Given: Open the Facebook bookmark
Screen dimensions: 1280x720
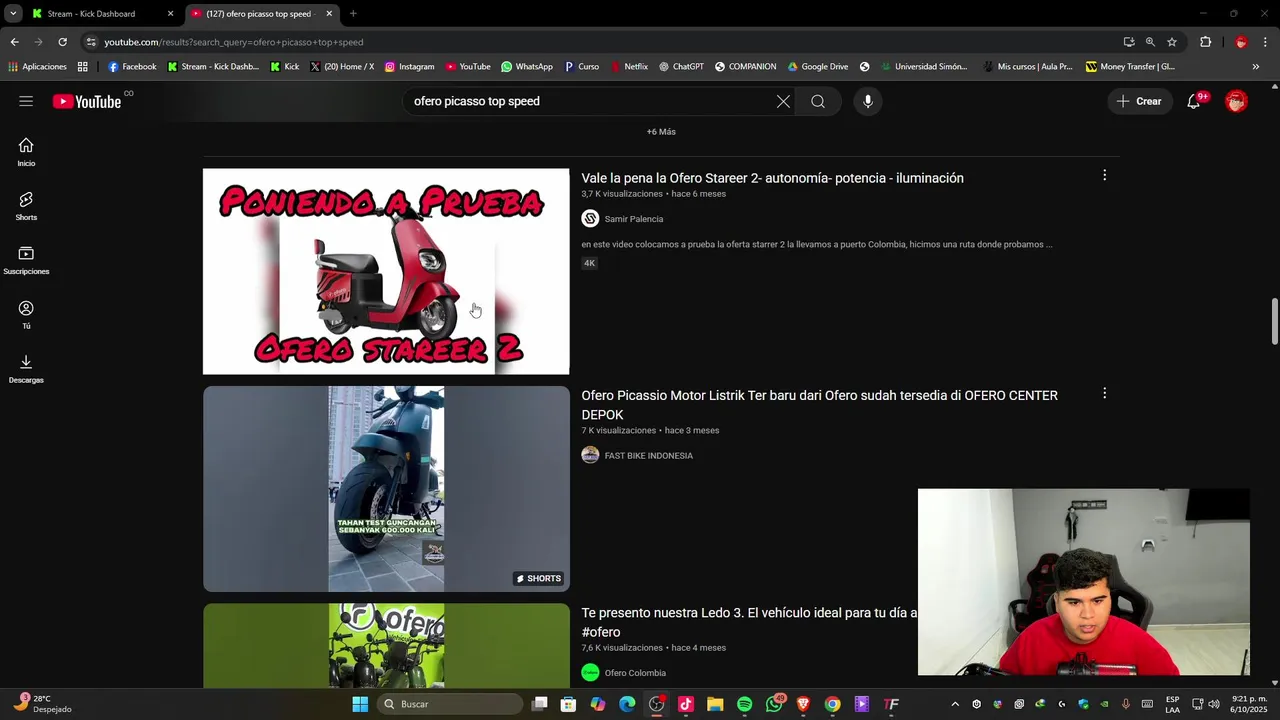Looking at the screenshot, I should 132,67.
